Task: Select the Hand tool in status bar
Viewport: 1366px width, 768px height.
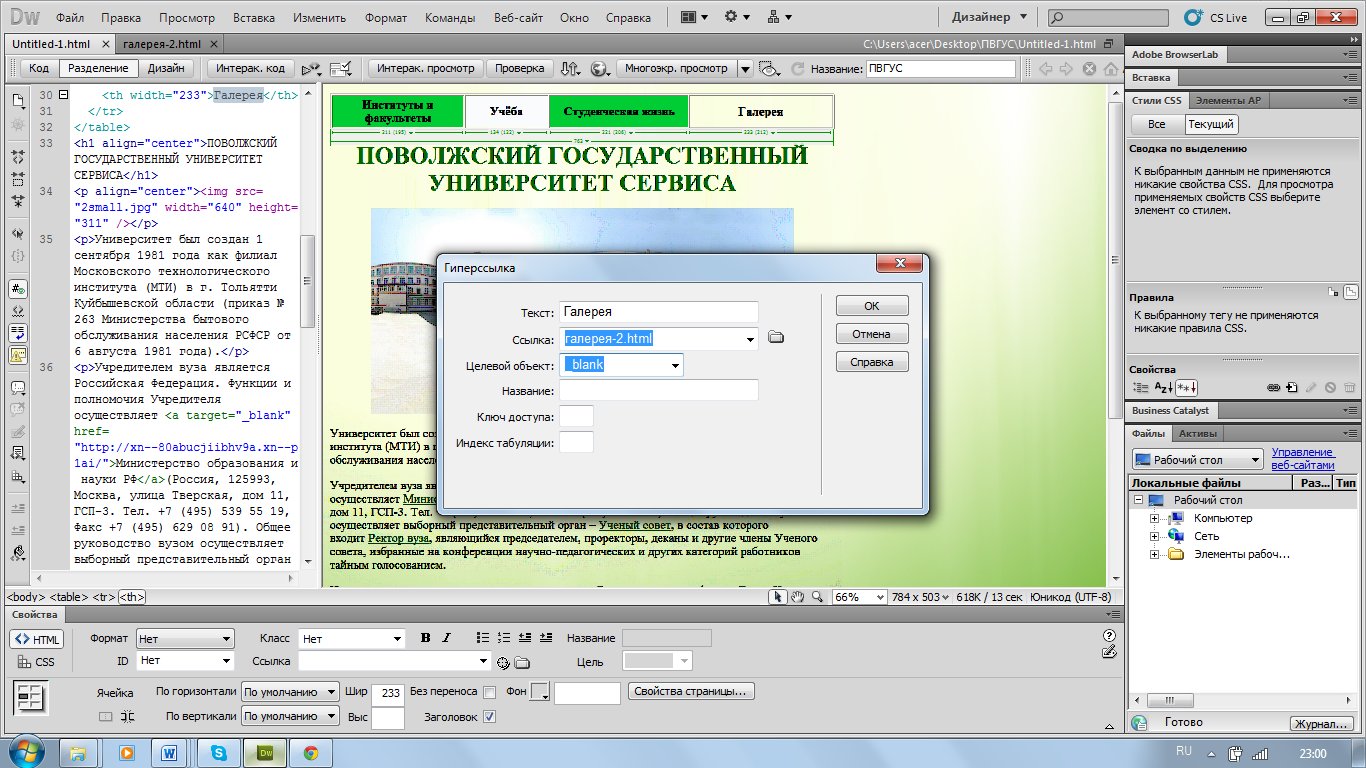Action: point(797,597)
